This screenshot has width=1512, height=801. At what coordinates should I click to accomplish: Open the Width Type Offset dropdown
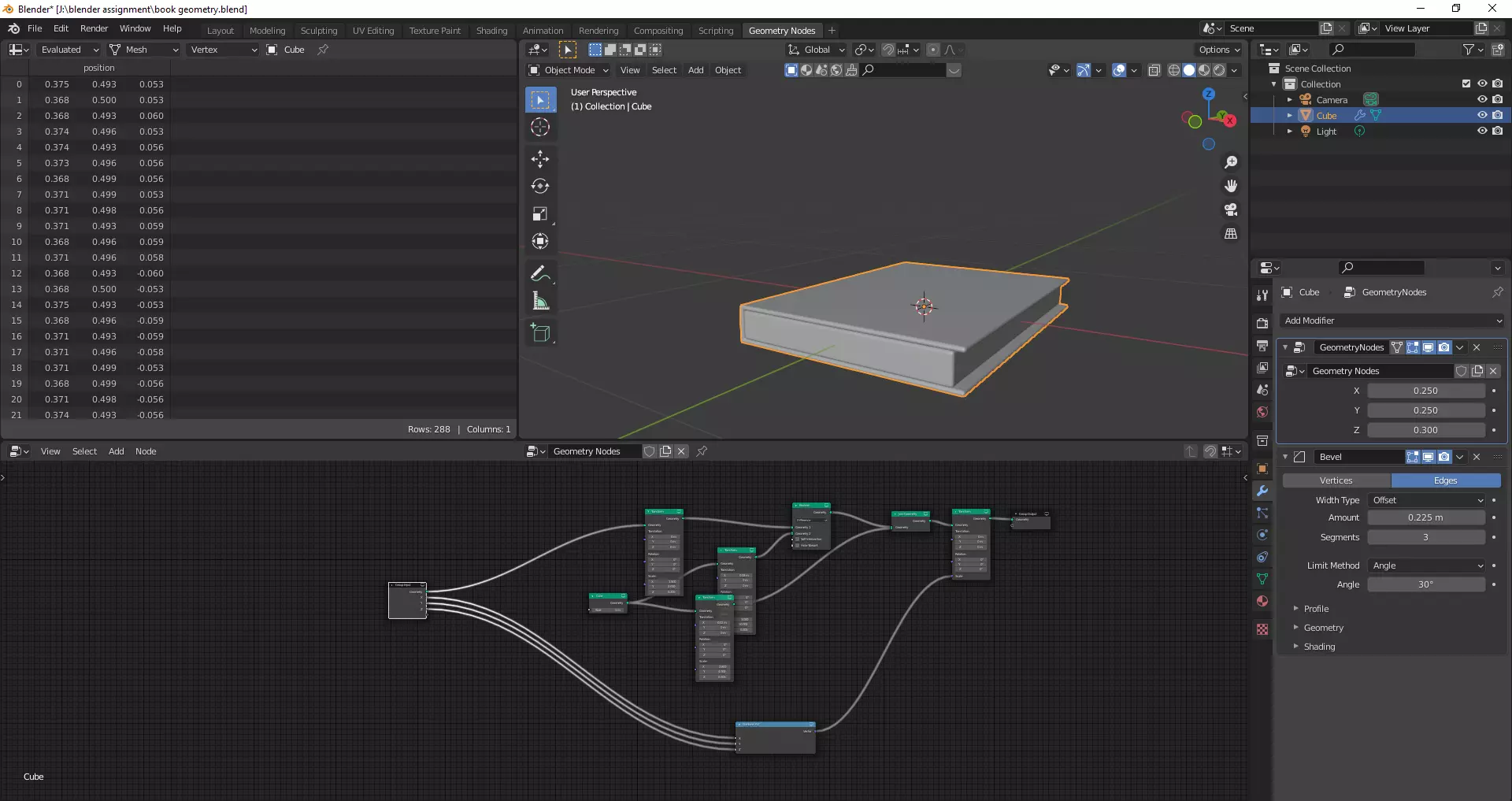1427,500
